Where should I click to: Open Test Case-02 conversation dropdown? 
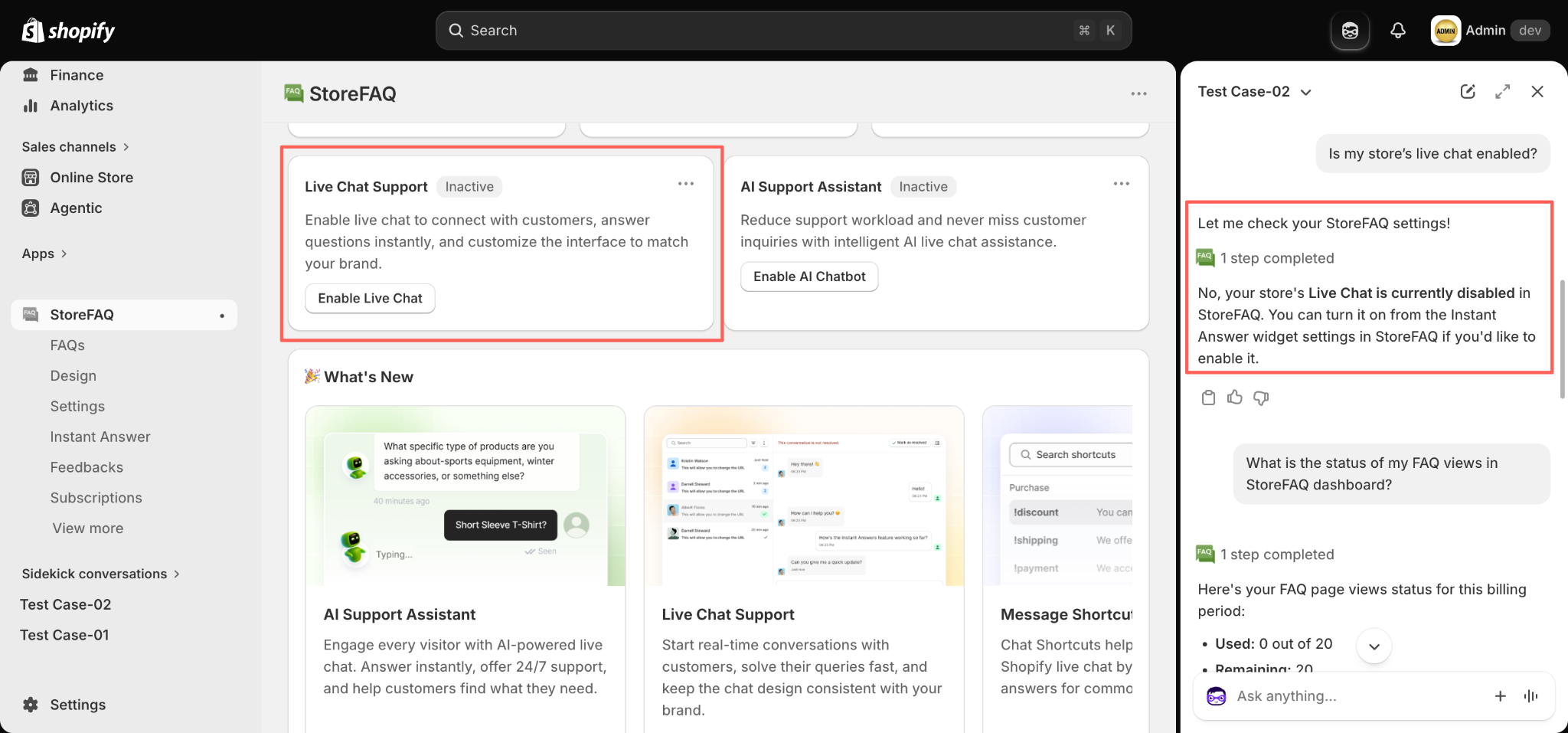1255,92
